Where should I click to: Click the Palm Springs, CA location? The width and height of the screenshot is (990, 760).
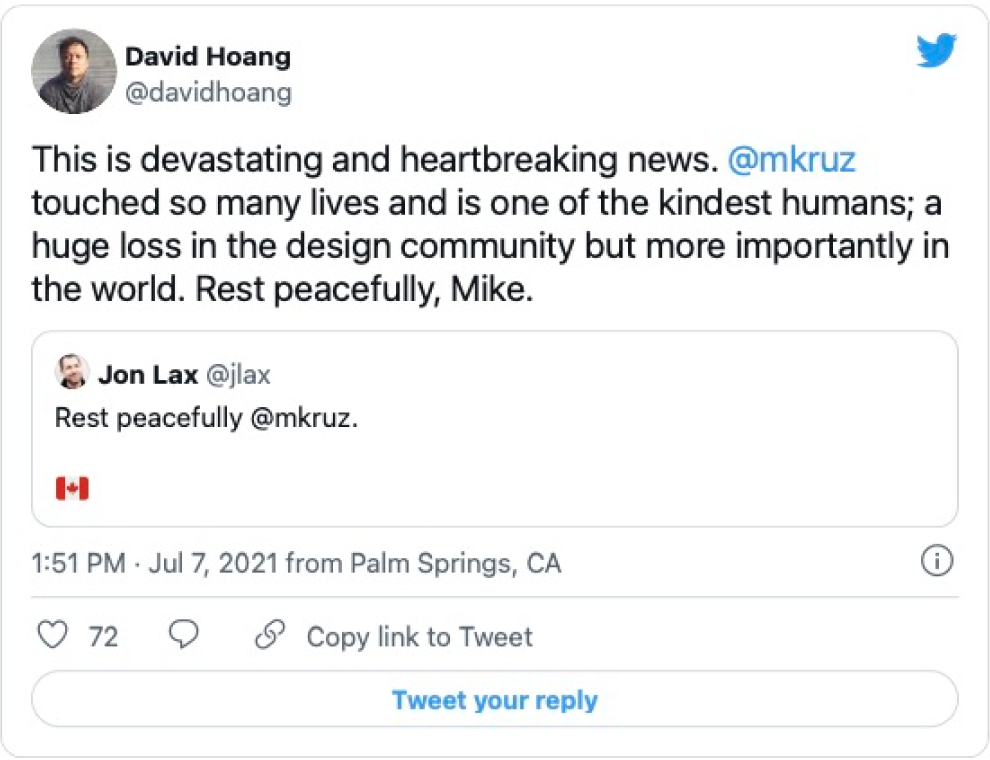(x=455, y=564)
